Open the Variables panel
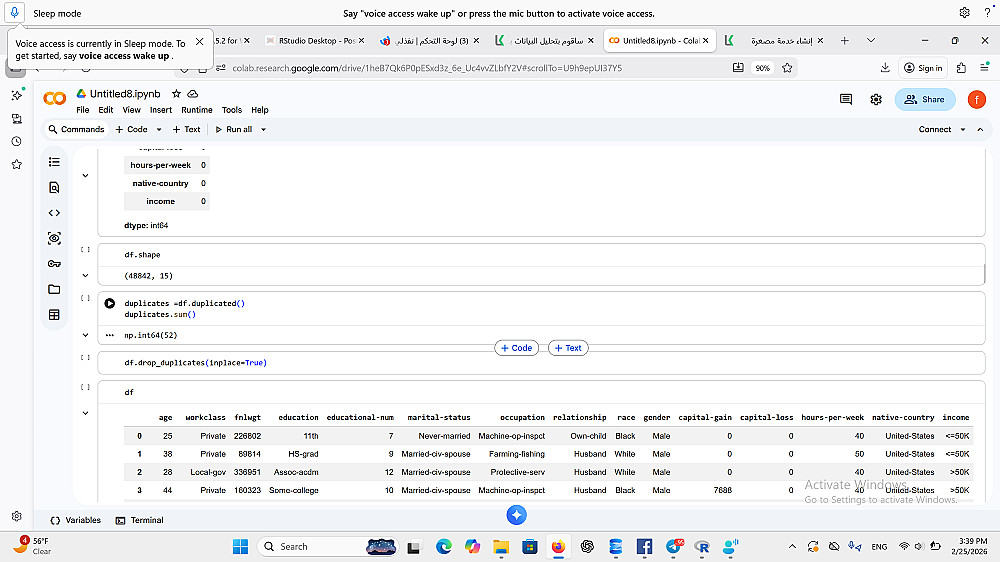 click(75, 521)
